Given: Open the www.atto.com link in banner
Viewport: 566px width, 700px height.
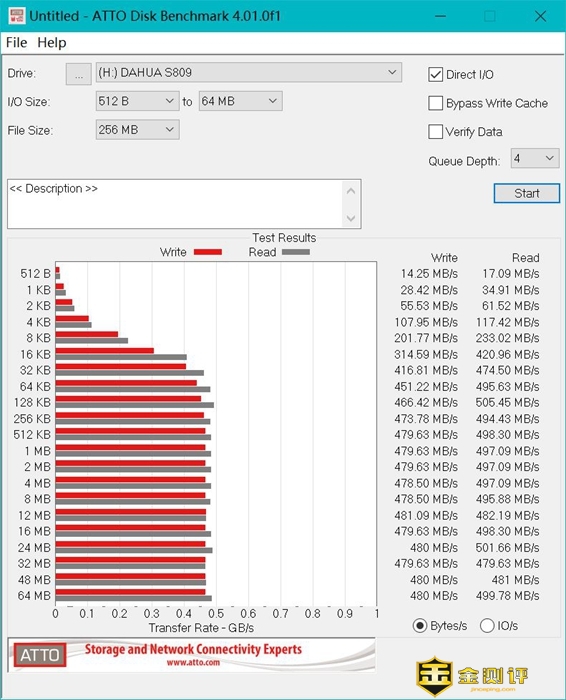Looking at the screenshot, I should pyautogui.click(x=193, y=662).
